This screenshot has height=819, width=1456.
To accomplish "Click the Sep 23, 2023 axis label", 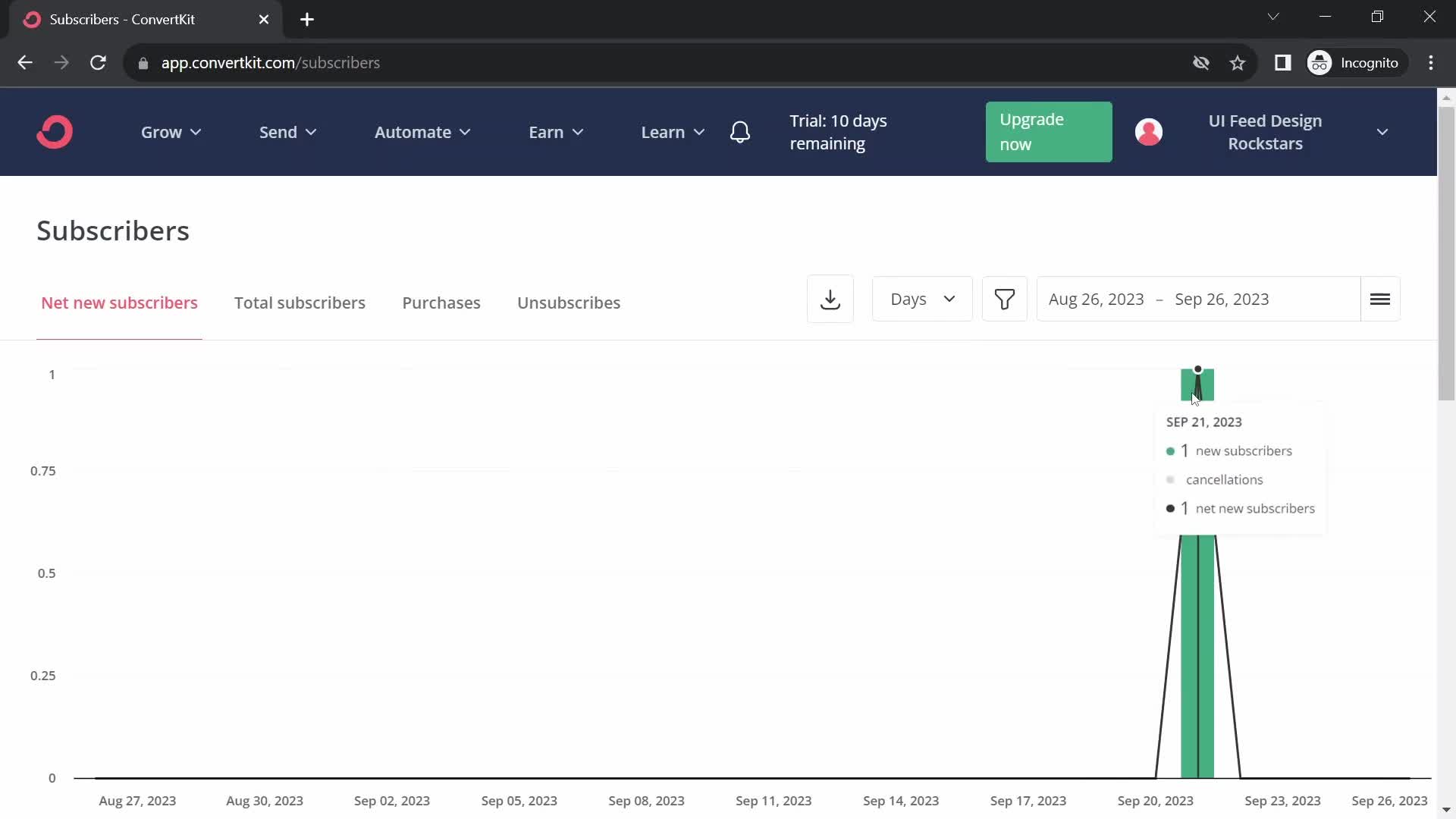I will coord(1282,801).
